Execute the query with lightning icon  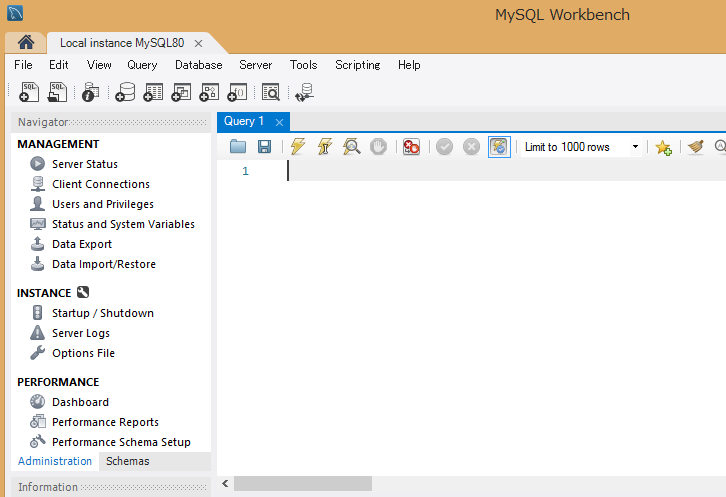(298, 146)
